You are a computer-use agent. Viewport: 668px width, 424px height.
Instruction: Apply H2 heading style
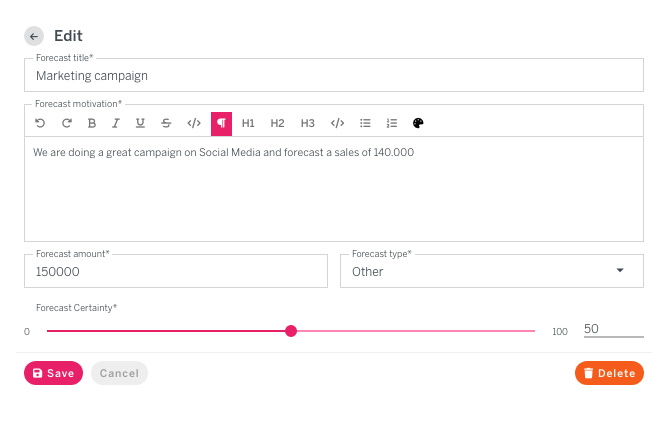pyautogui.click(x=277, y=123)
